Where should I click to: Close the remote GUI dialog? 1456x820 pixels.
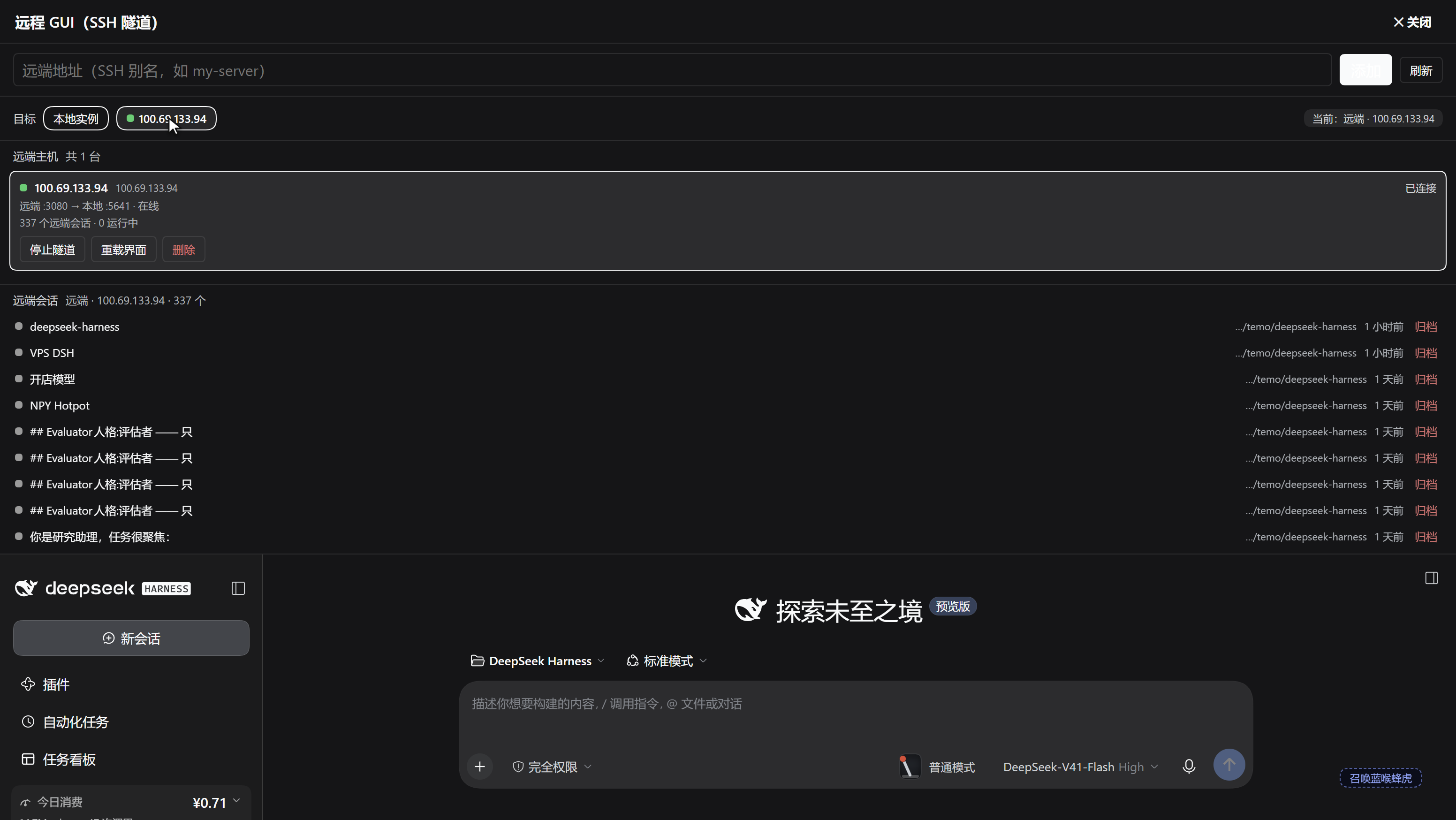click(x=1412, y=22)
